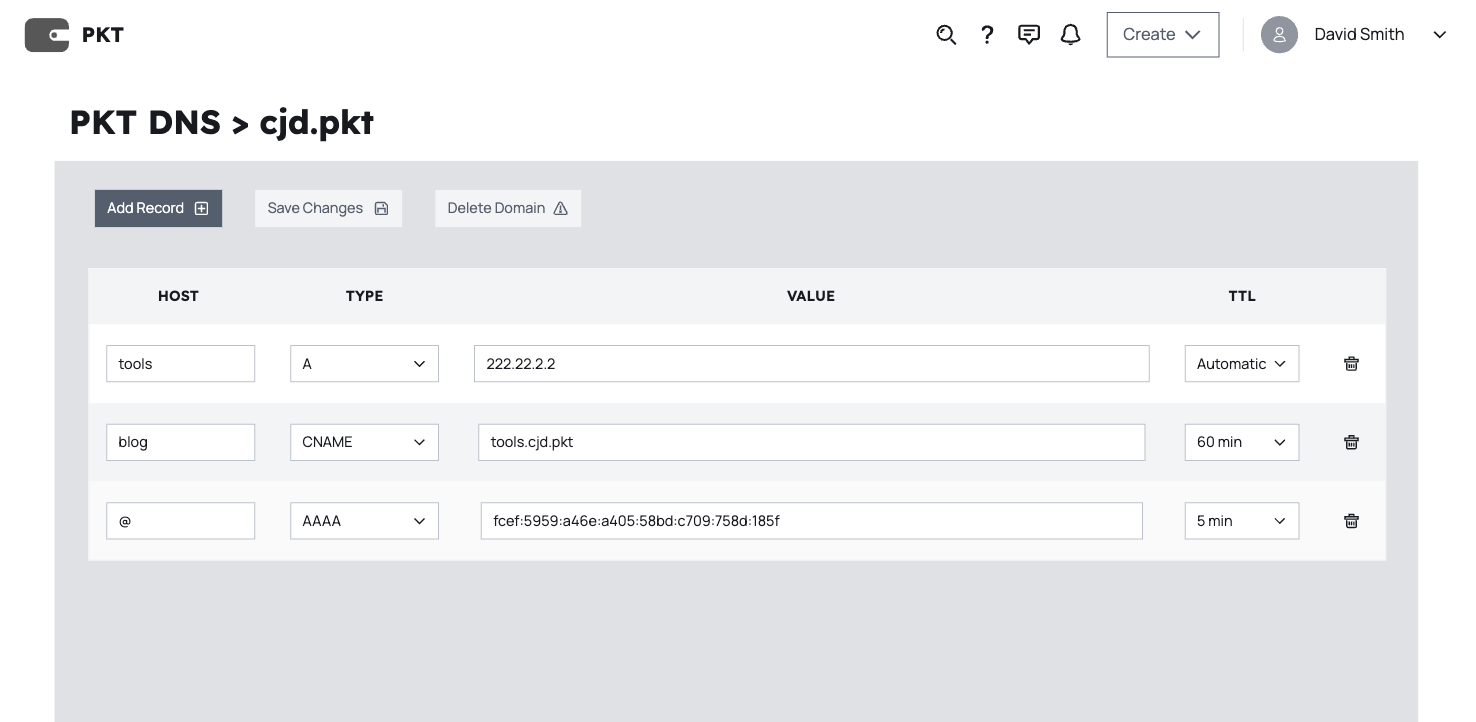This screenshot has height=722, width=1476.
Task: Change the 5 min TTL dropdown
Action: (x=1242, y=521)
